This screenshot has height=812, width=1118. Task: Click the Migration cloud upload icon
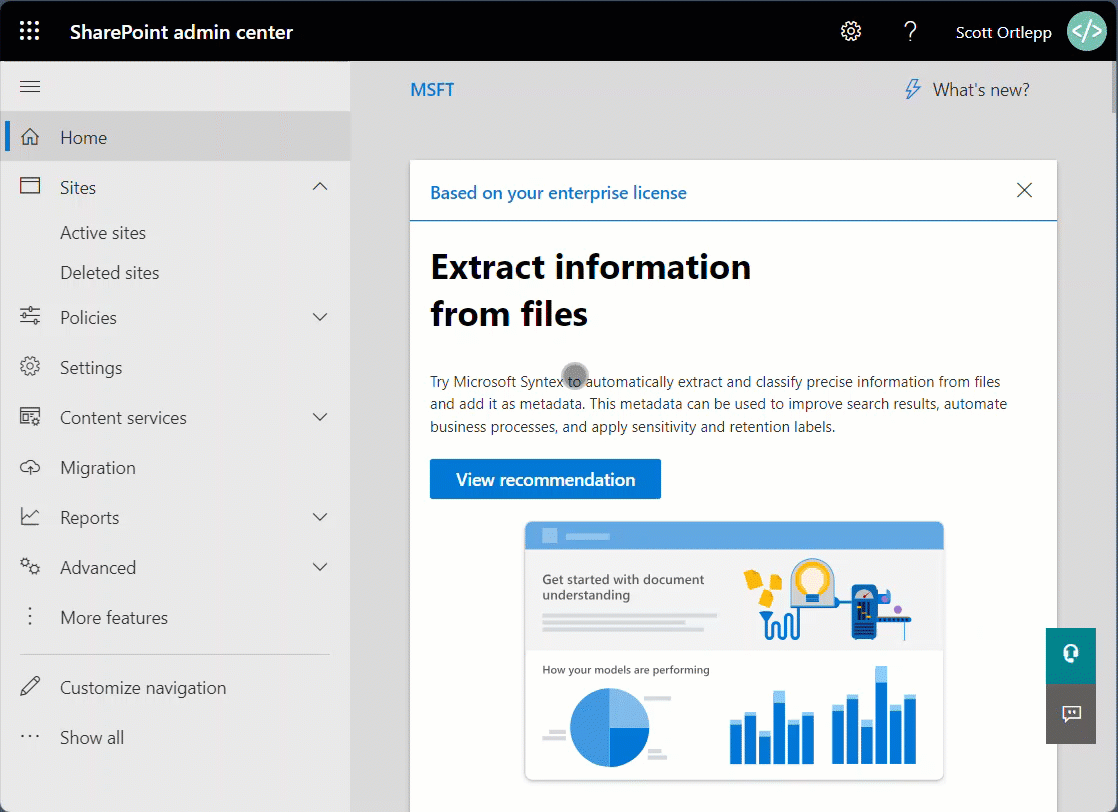click(x=30, y=467)
